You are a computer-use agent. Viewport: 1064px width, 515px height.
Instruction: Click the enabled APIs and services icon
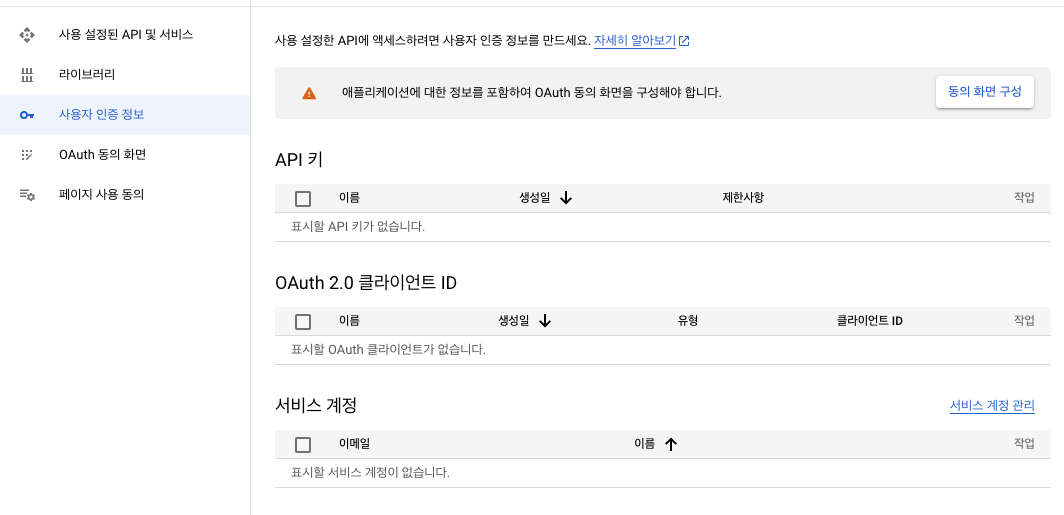click(26, 35)
